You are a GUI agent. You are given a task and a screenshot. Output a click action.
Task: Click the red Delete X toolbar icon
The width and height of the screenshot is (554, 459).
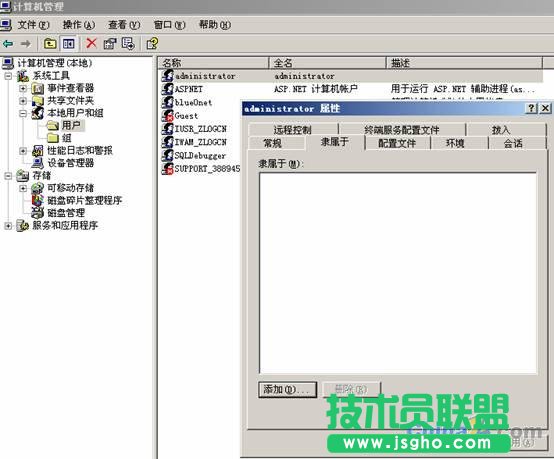[x=92, y=44]
